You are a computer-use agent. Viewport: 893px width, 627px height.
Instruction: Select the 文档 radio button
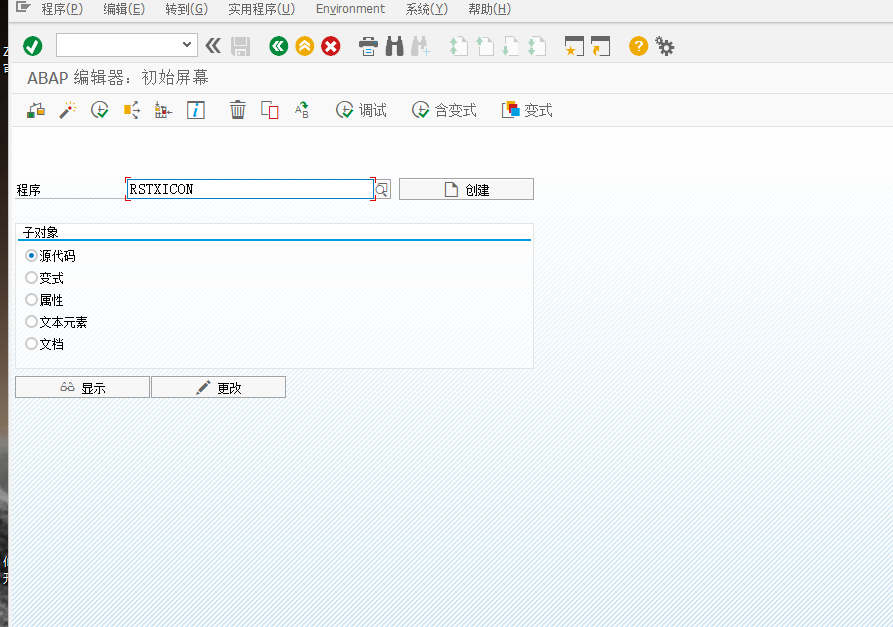[31, 344]
